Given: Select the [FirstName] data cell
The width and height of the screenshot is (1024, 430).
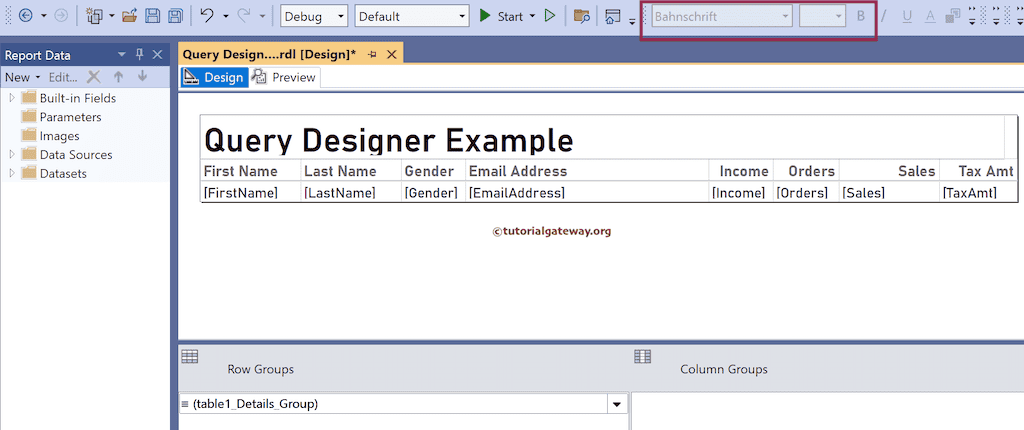Looking at the screenshot, I should (251, 192).
